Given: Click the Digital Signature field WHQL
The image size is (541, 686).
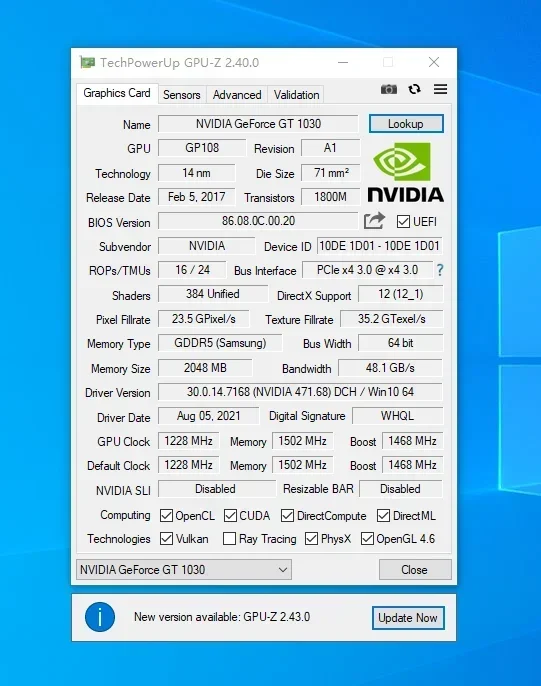Looking at the screenshot, I should point(398,416).
